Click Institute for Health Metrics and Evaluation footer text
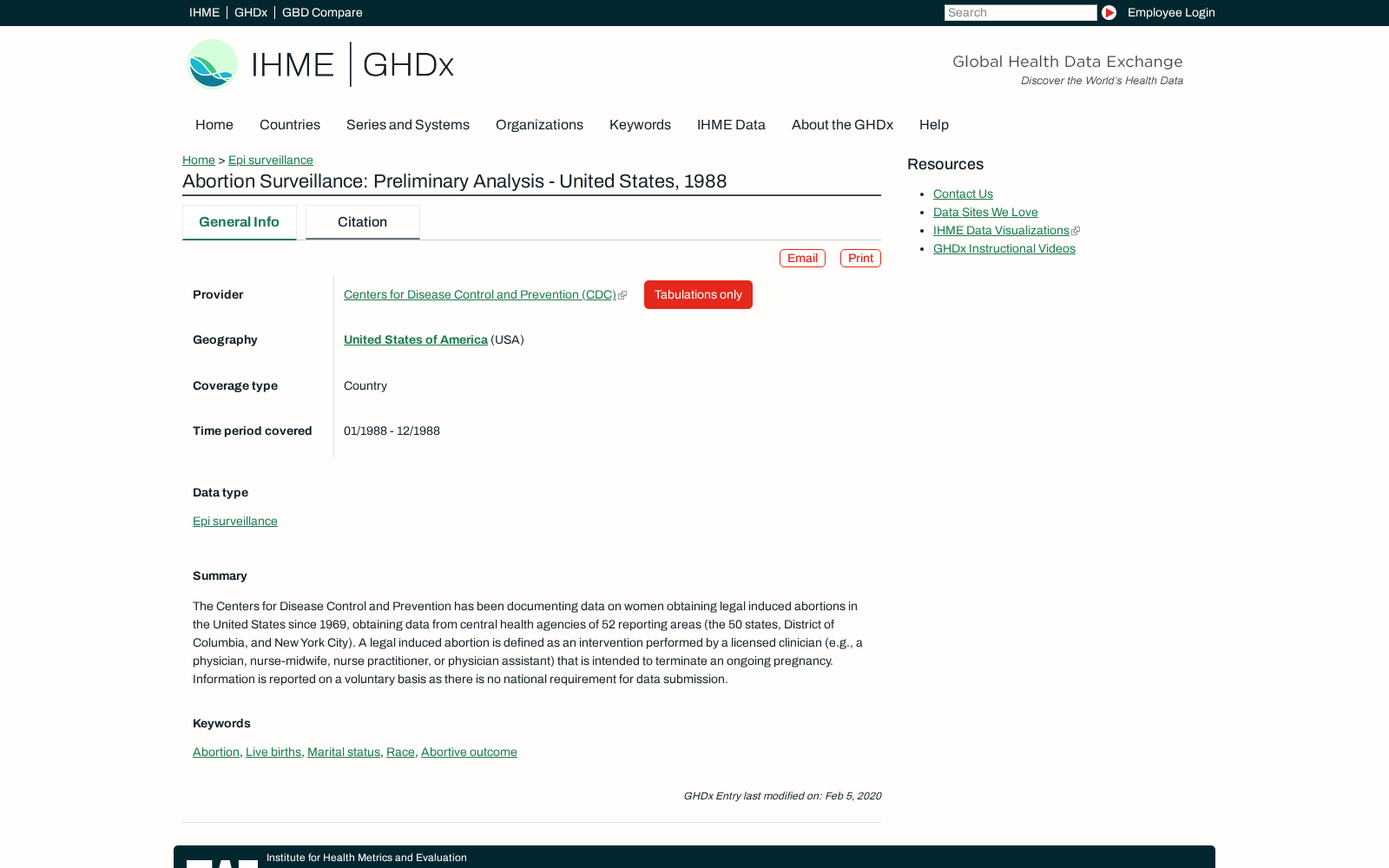Image resolution: width=1389 pixels, height=868 pixels. pos(366,858)
